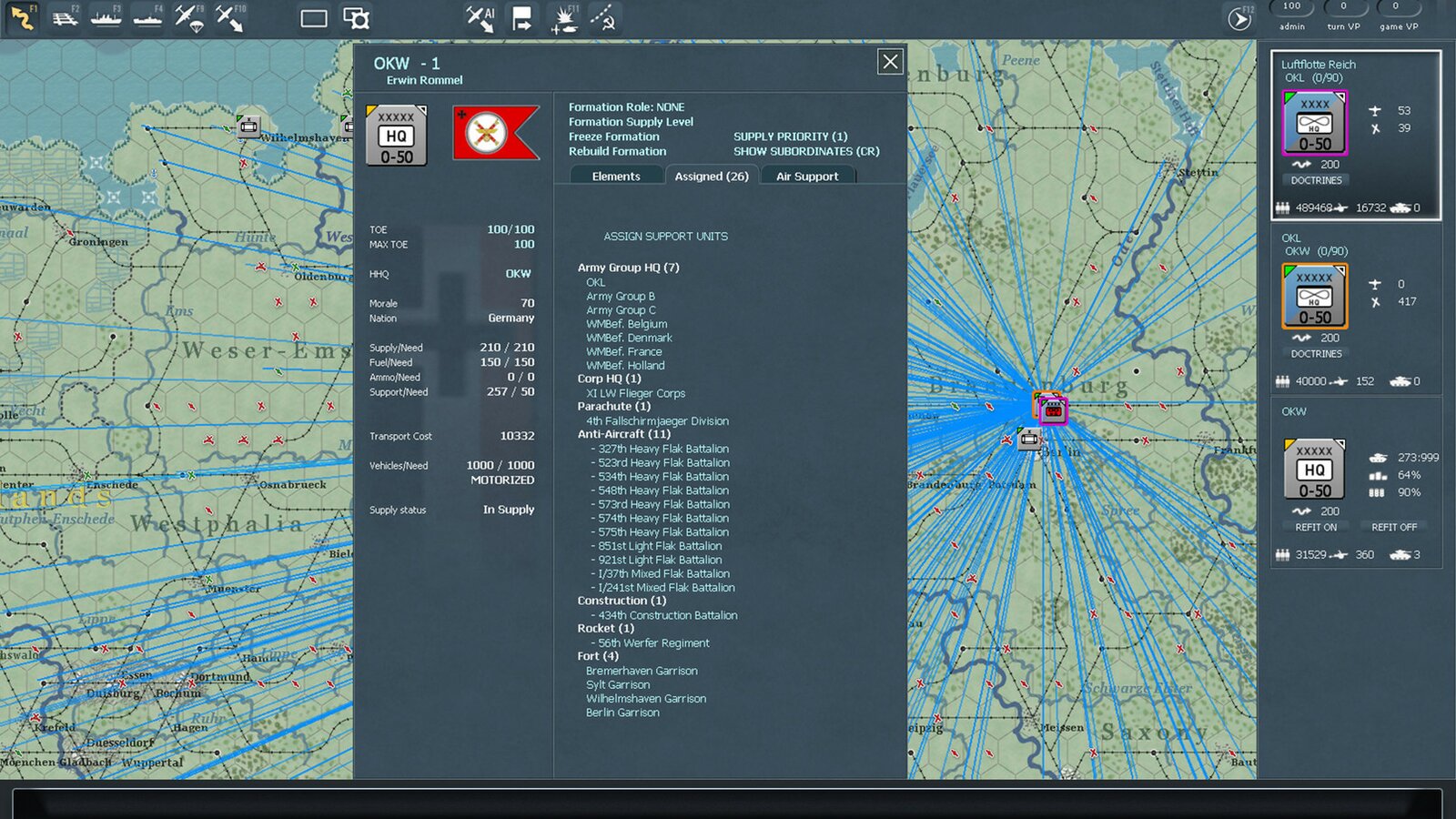Choose the F9 air paratroop drop icon

click(x=189, y=18)
